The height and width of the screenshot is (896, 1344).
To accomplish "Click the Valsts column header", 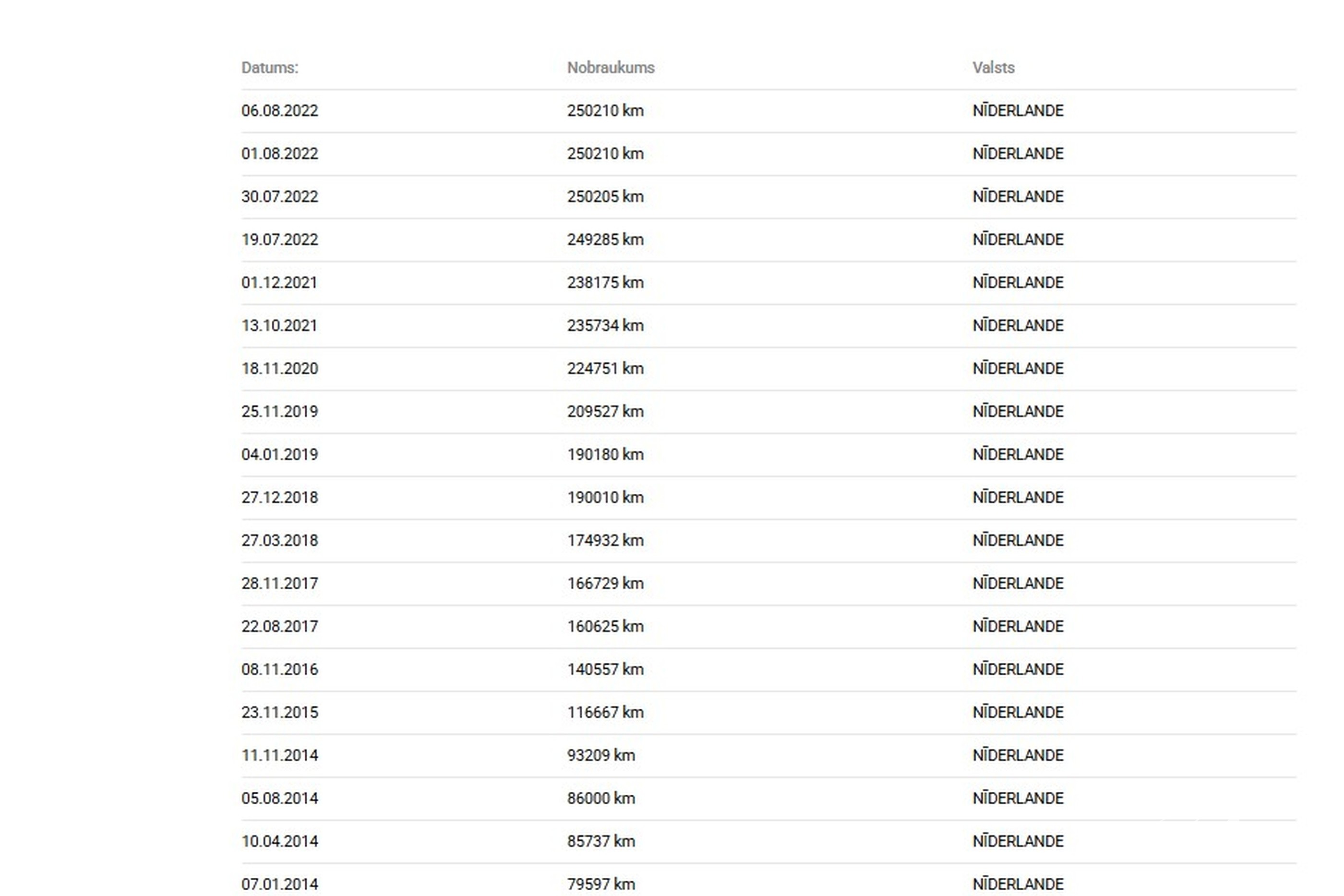I will tap(993, 68).
